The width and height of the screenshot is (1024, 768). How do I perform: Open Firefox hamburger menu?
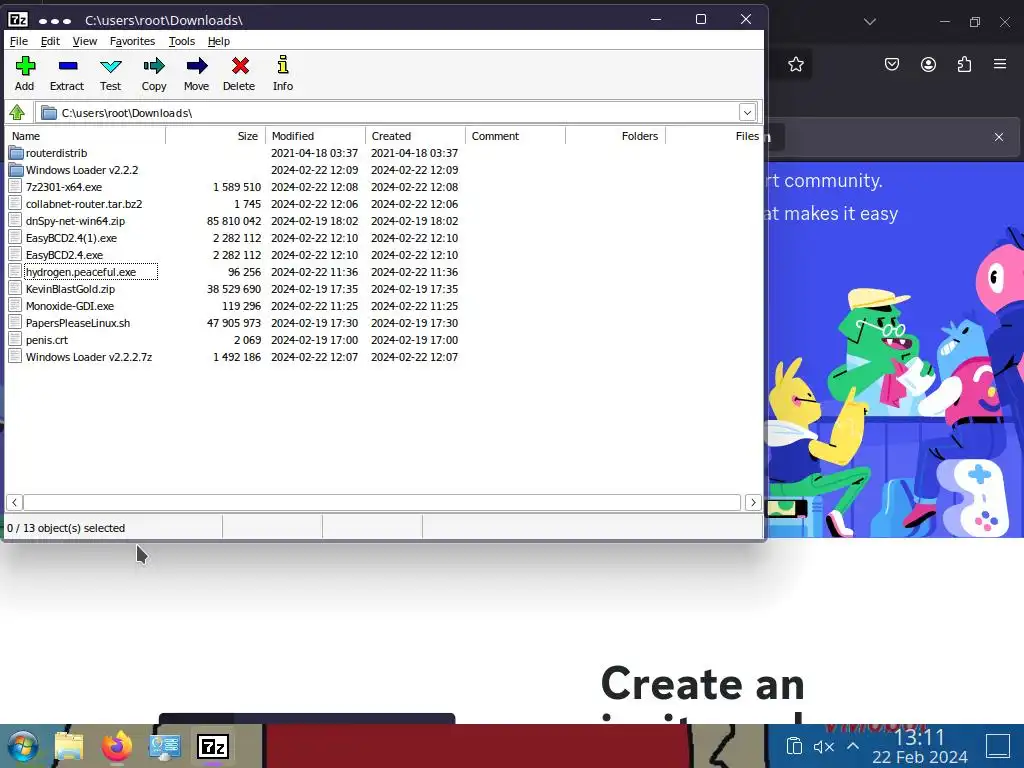pyautogui.click(x=1000, y=64)
